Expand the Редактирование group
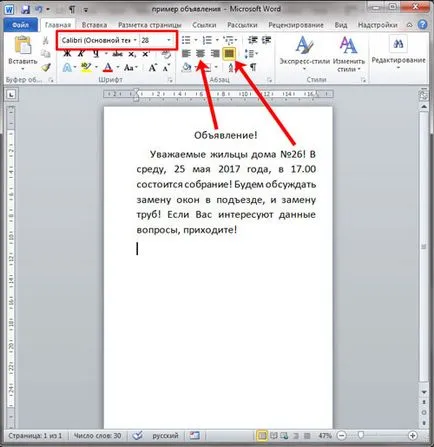Image resolution: width=434 pixels, height=447 pixels. coord(398,52)
